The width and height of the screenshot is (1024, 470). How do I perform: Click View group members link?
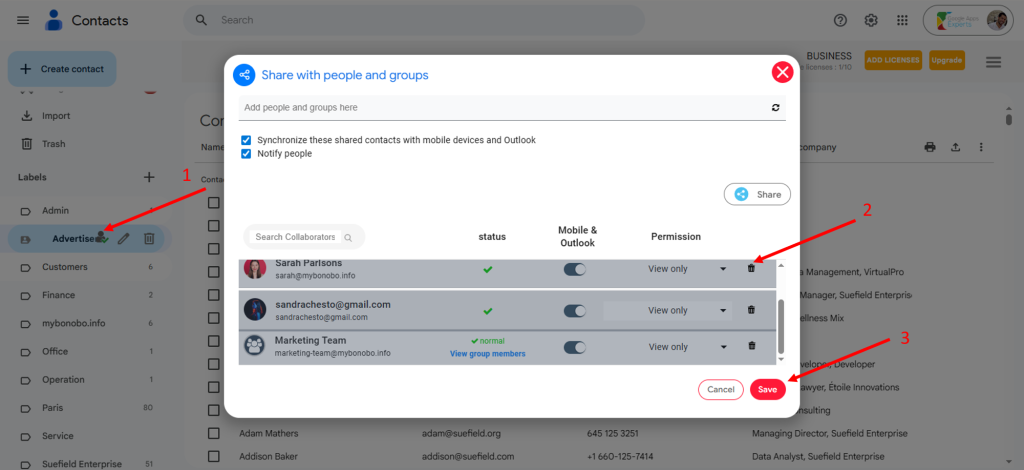[488, 354]
